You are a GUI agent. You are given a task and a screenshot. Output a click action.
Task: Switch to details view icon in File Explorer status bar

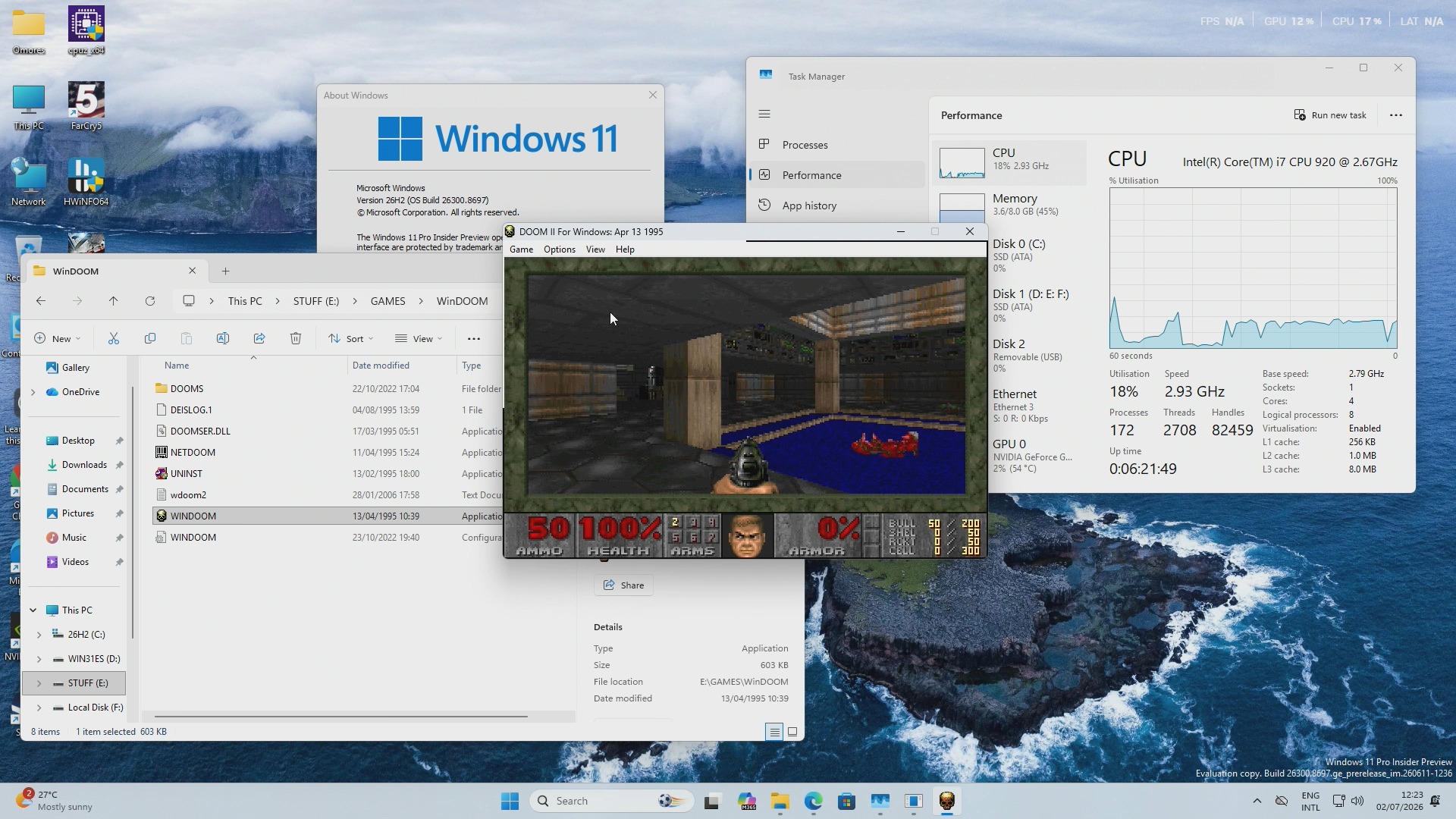pyautogui.click(x=774, y=732)
